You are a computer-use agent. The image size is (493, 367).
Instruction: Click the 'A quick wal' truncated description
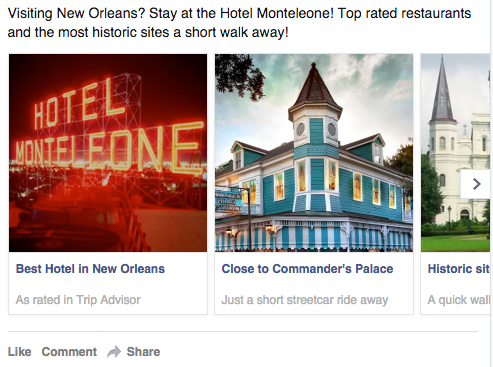[x=459, y=300]
